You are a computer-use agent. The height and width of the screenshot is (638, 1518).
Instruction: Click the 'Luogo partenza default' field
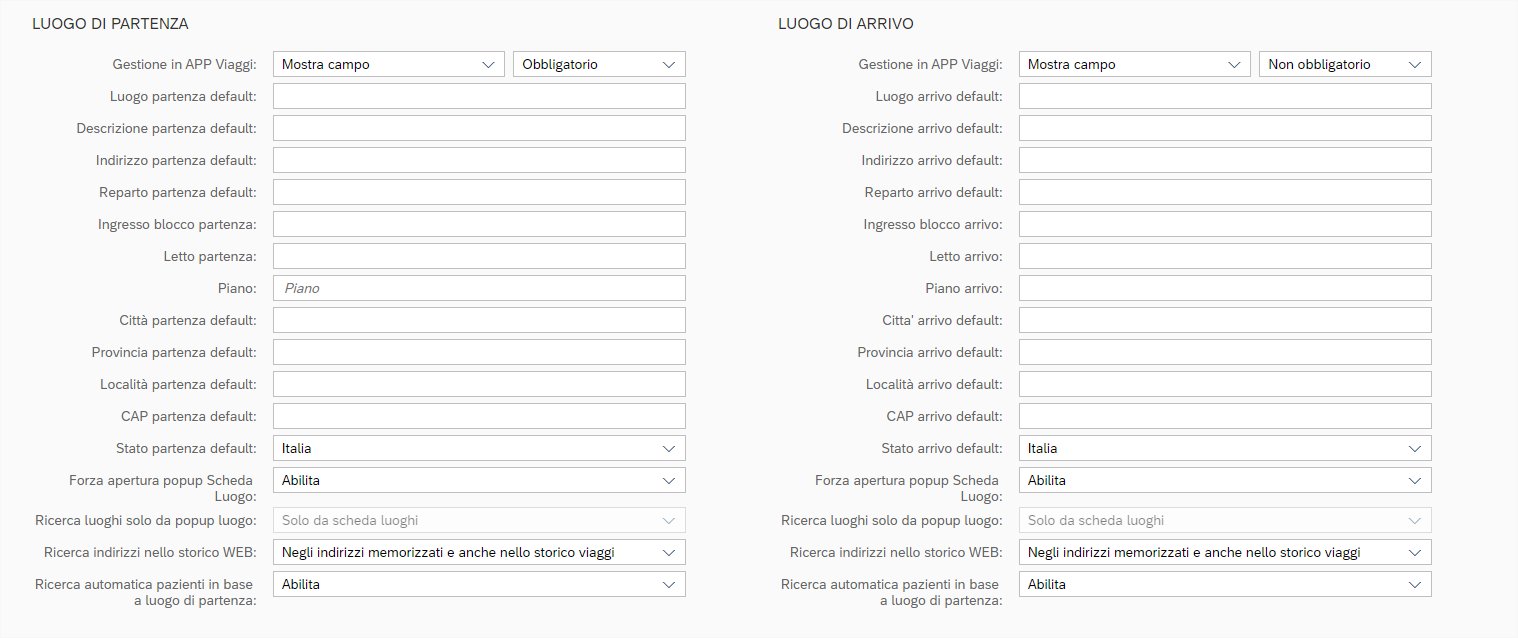tap(479, 97)
